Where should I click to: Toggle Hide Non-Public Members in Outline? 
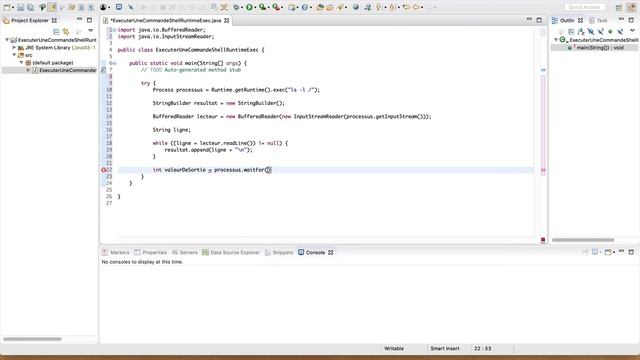610,31
